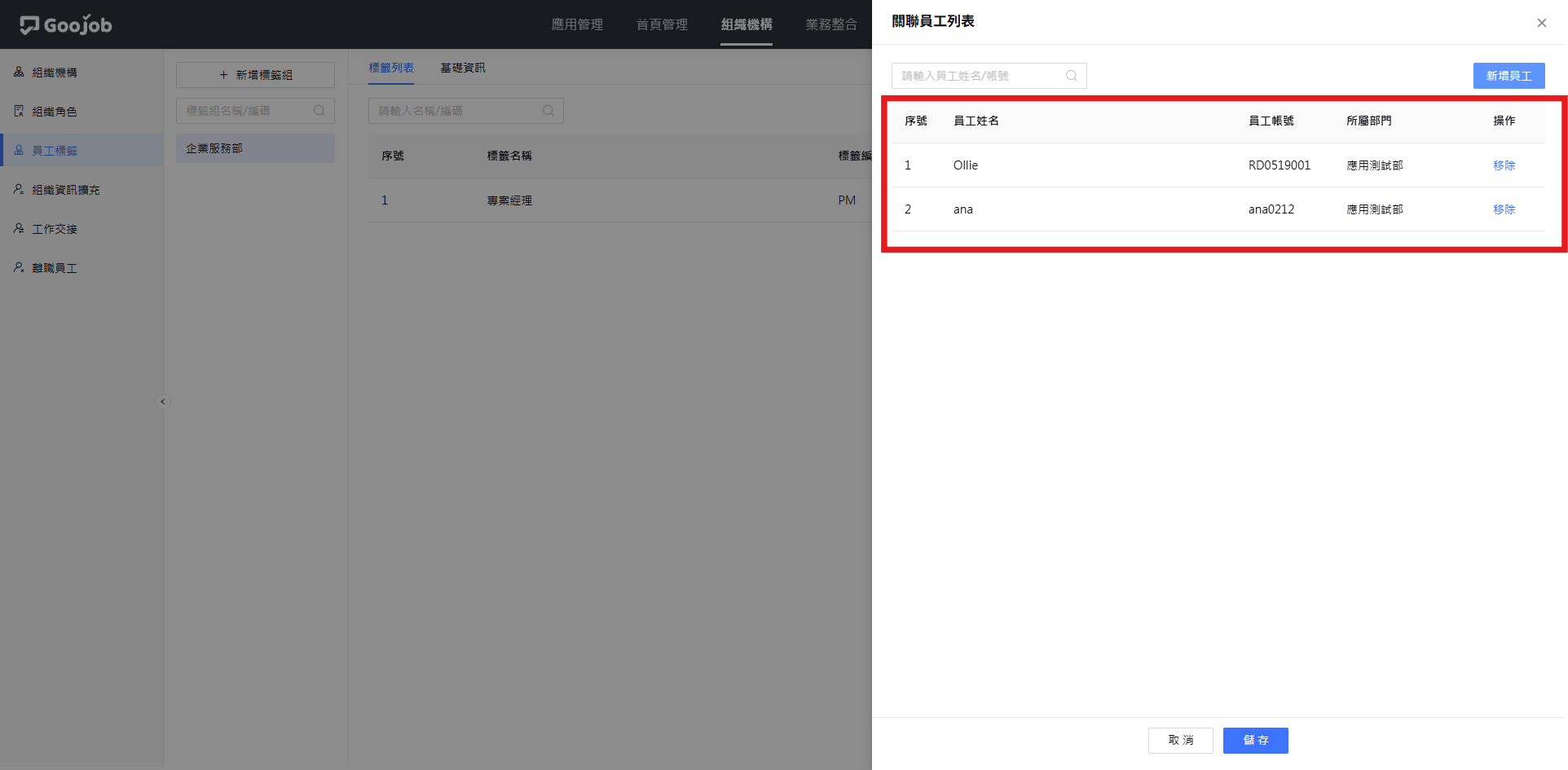The image size is (1568, 770).
Task: Click 儲存 button in drawer footer
Action: [1256, 741]
